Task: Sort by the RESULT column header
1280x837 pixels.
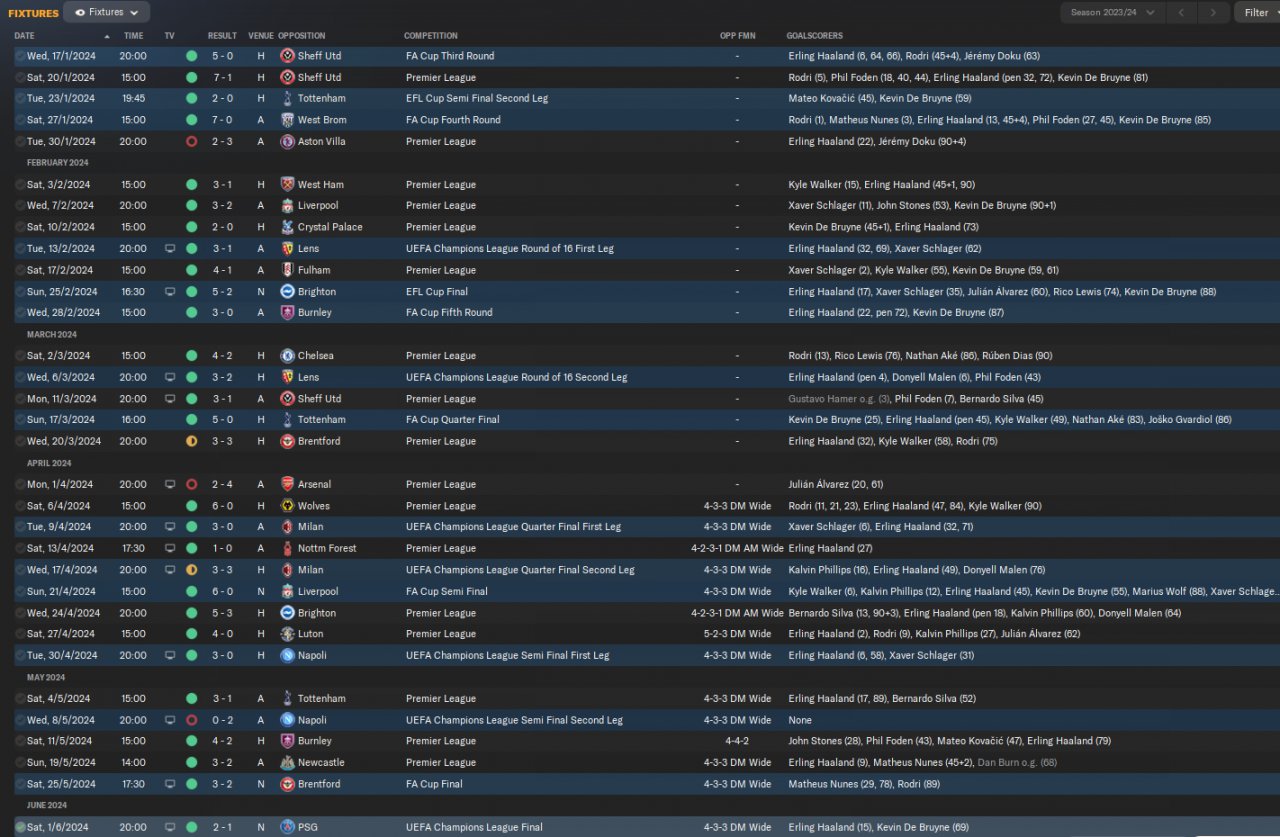Action: point(222,36)
